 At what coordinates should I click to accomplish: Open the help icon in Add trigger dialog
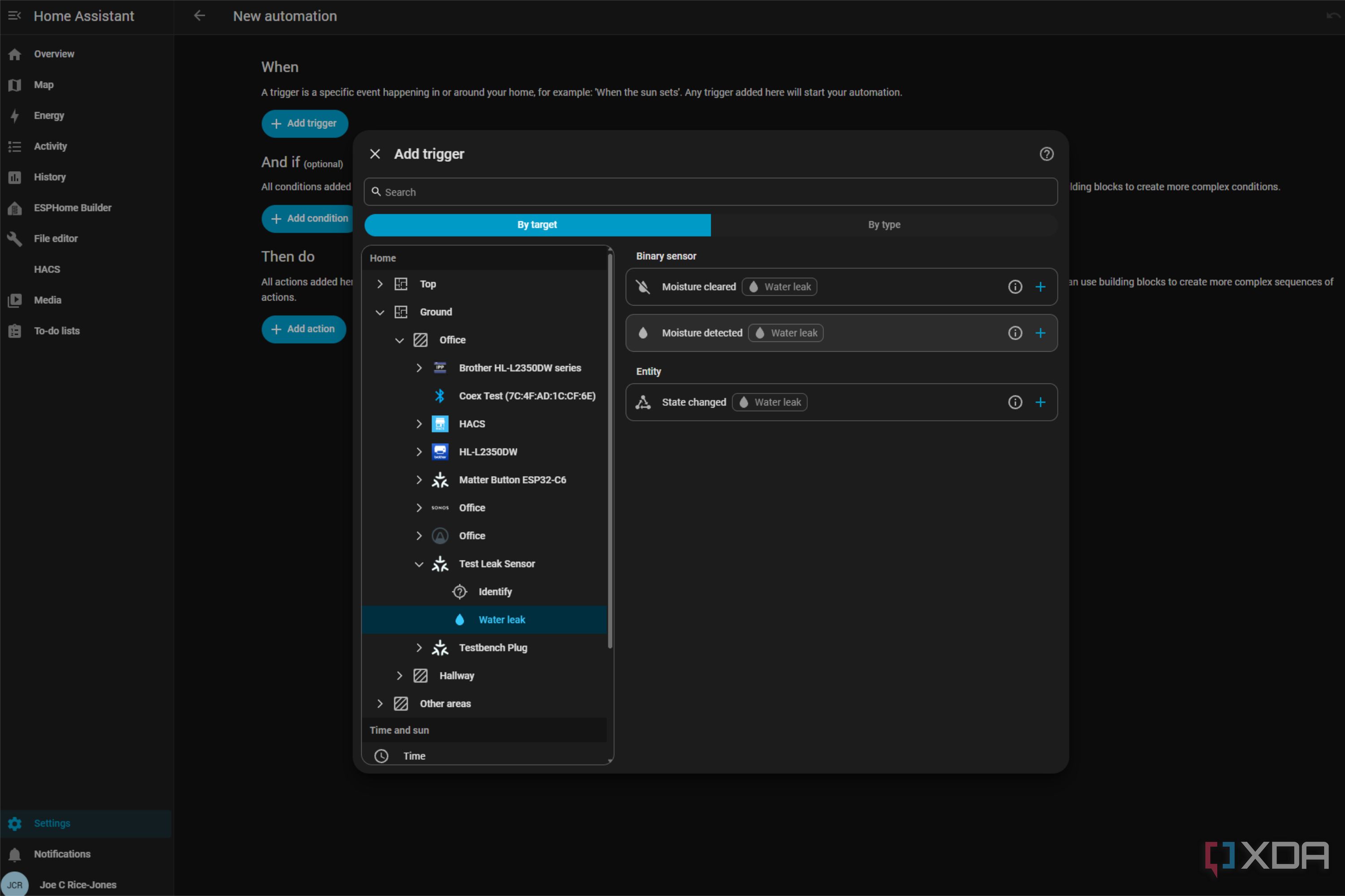[x=1046, y=154]
